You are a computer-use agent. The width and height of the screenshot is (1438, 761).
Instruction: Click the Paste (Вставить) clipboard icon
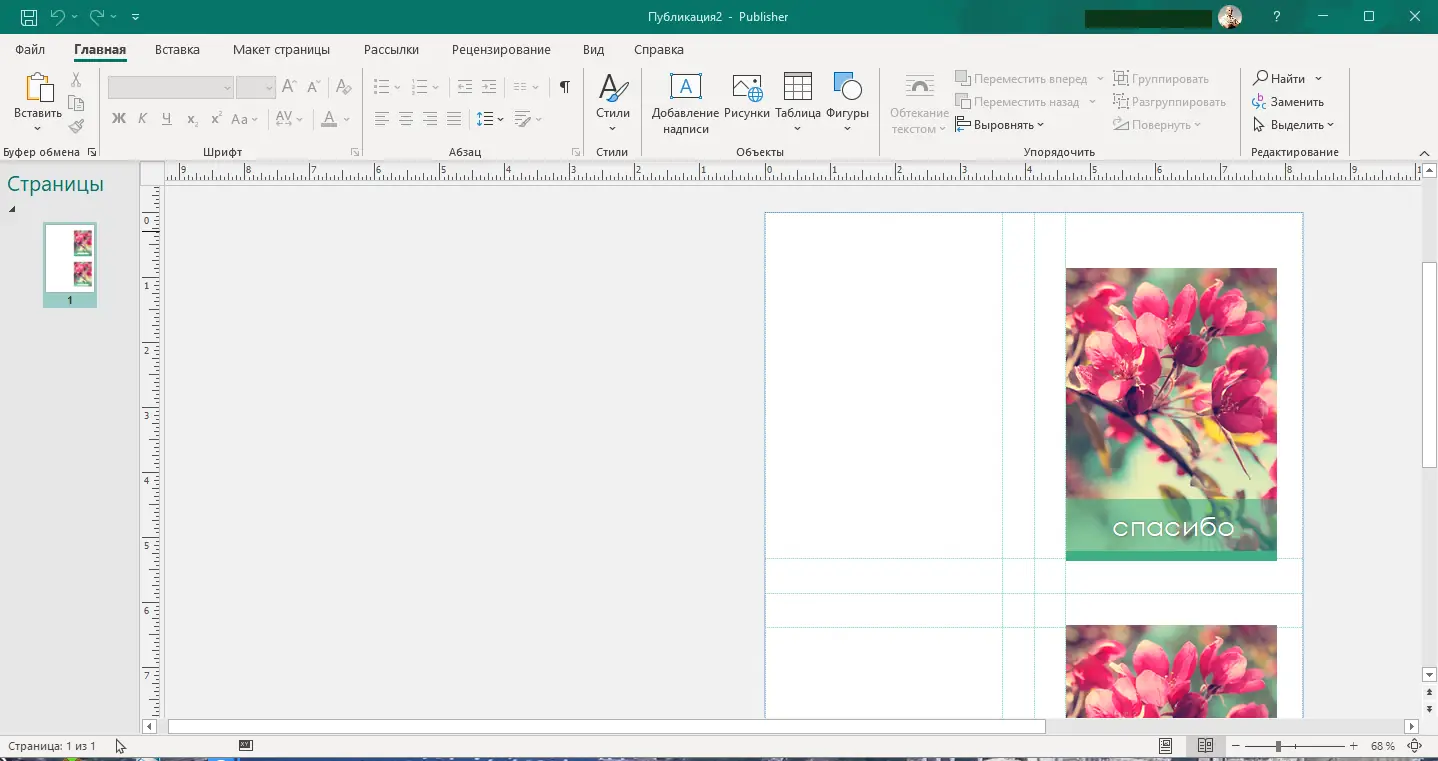point(38,89)
